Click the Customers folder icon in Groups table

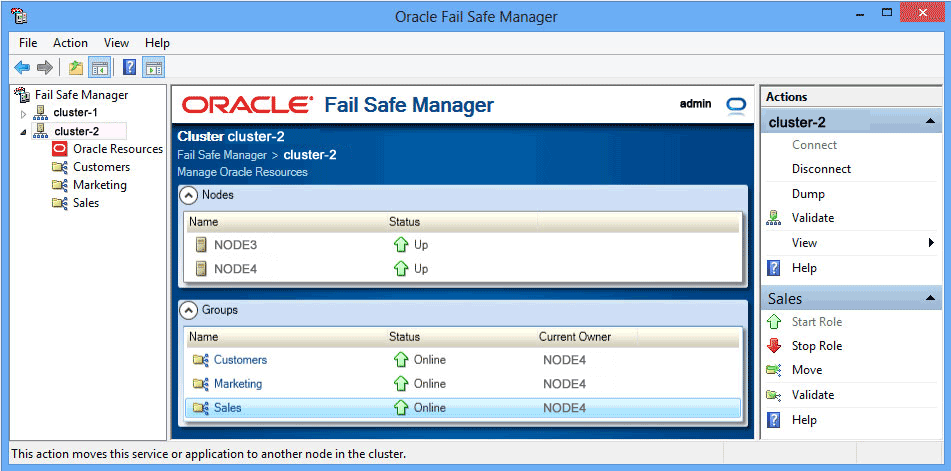point(201,360)
